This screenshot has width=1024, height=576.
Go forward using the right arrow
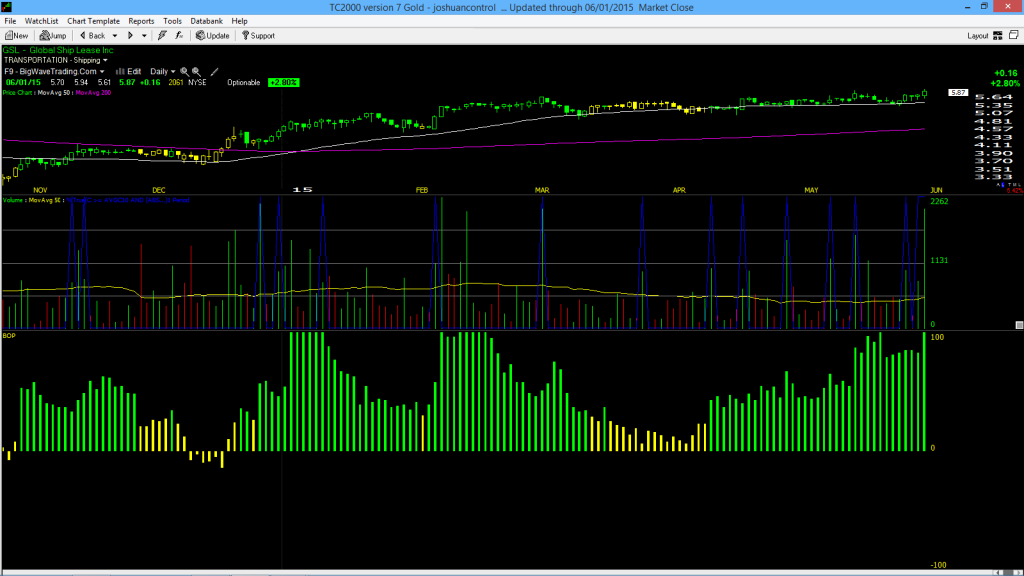coord(130,36)
